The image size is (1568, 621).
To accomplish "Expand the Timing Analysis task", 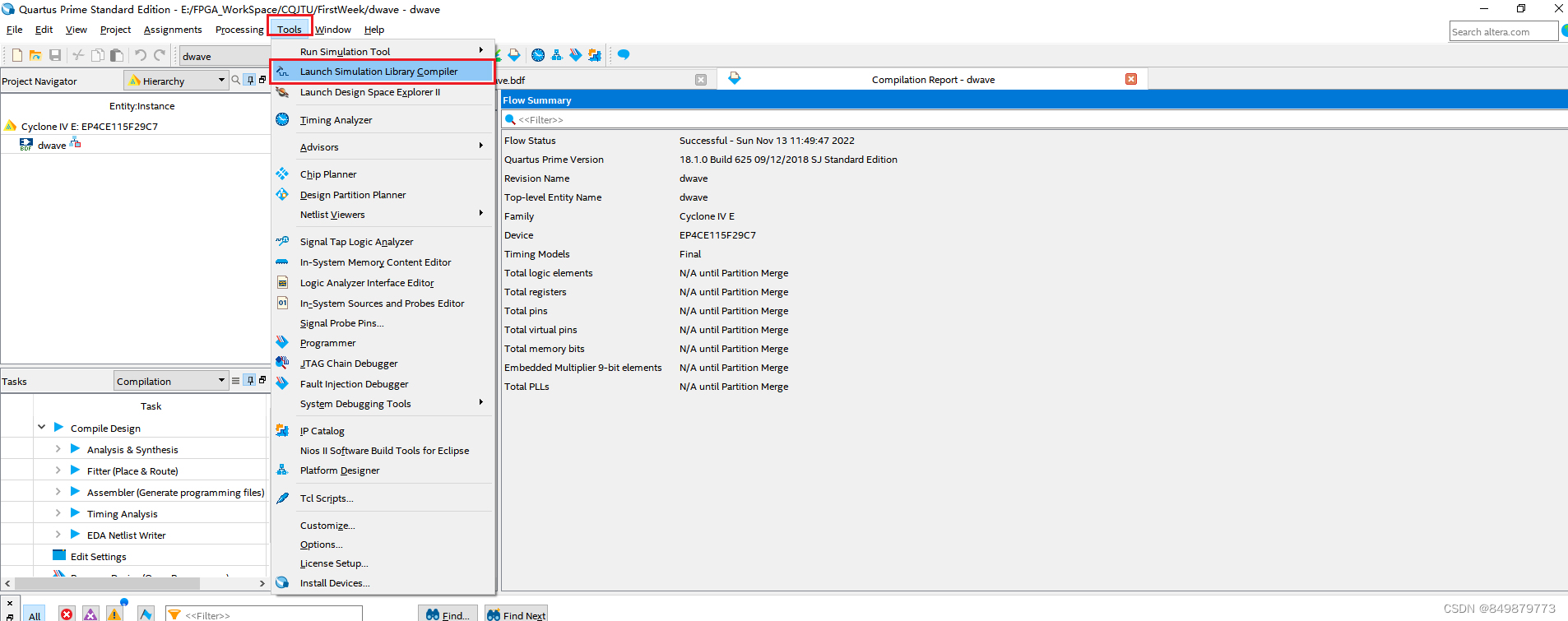I will [58, 513].
